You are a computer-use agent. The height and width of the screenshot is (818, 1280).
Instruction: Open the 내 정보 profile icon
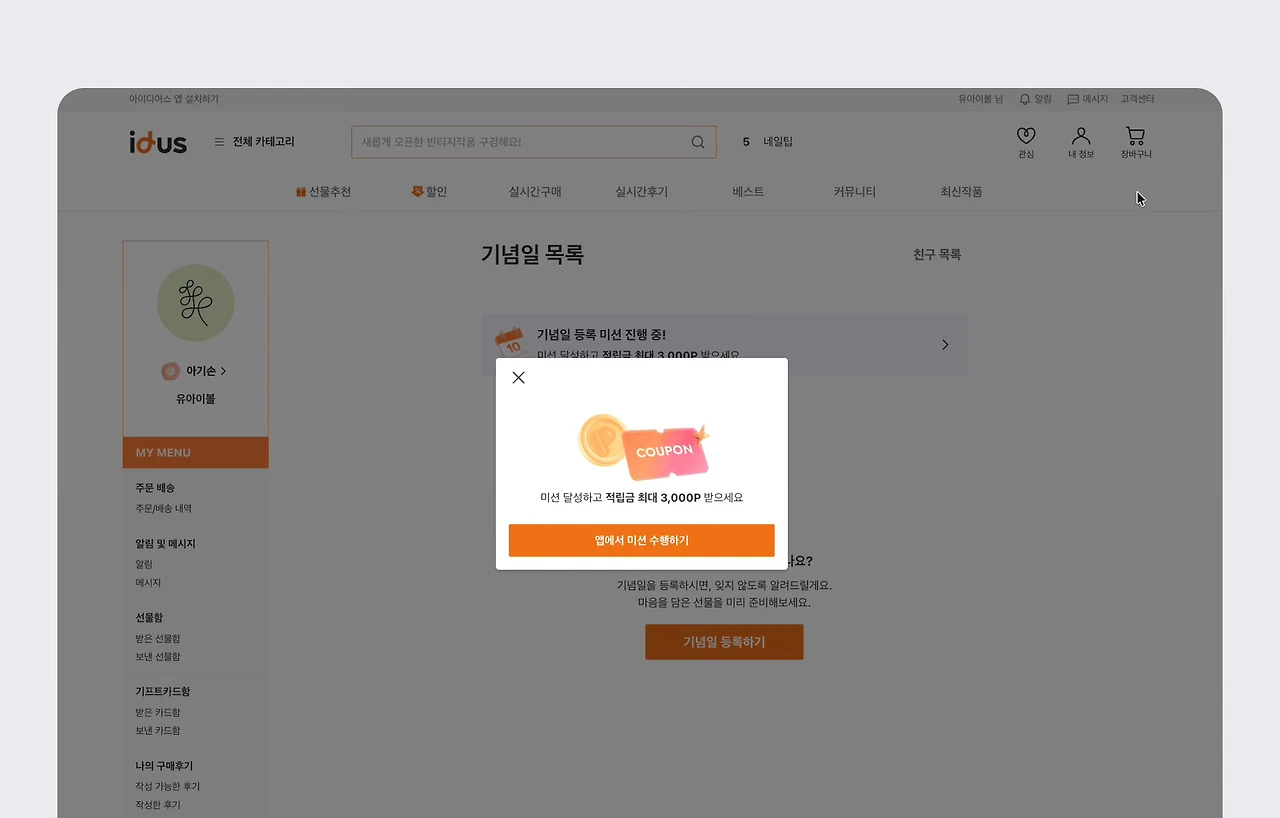[1081, 142]
